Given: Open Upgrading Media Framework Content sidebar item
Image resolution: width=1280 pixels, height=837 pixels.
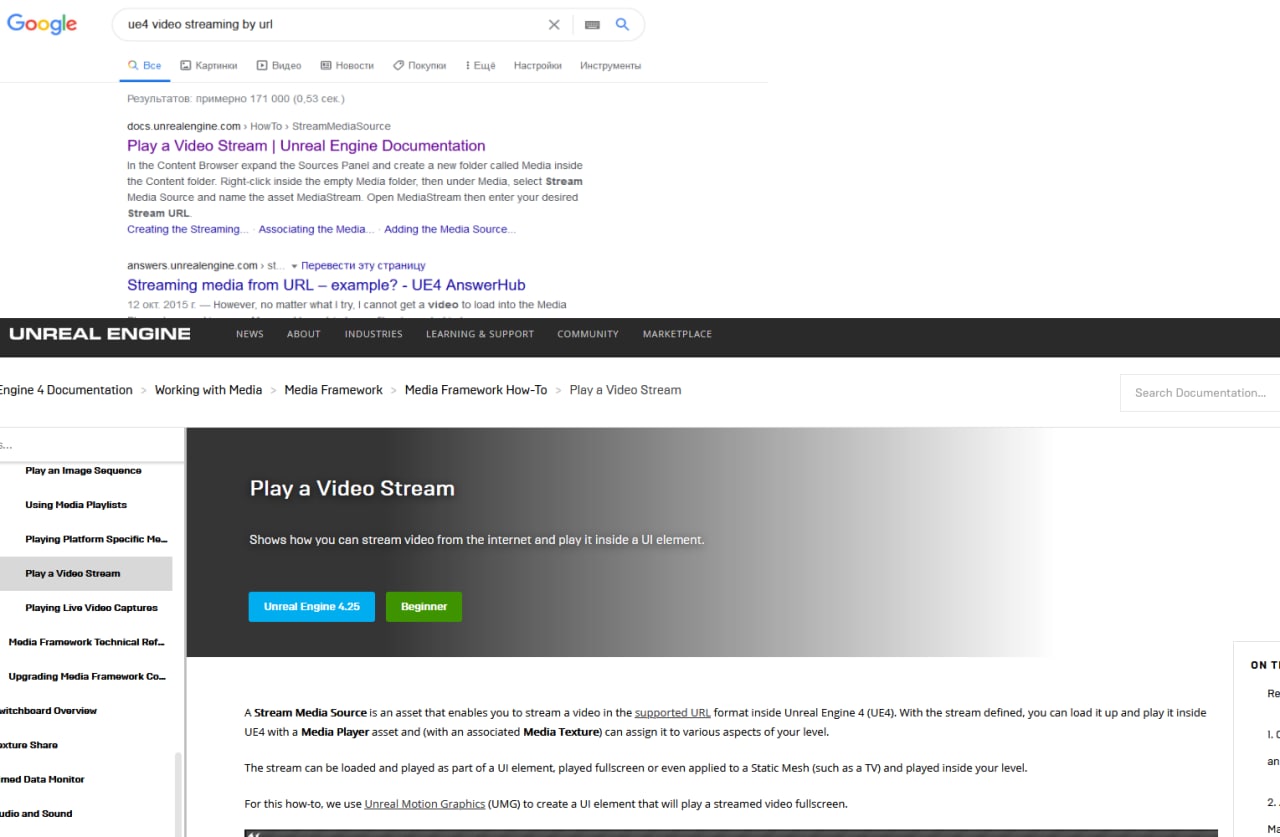Looking at the screenshot, I should coord(87,676).
